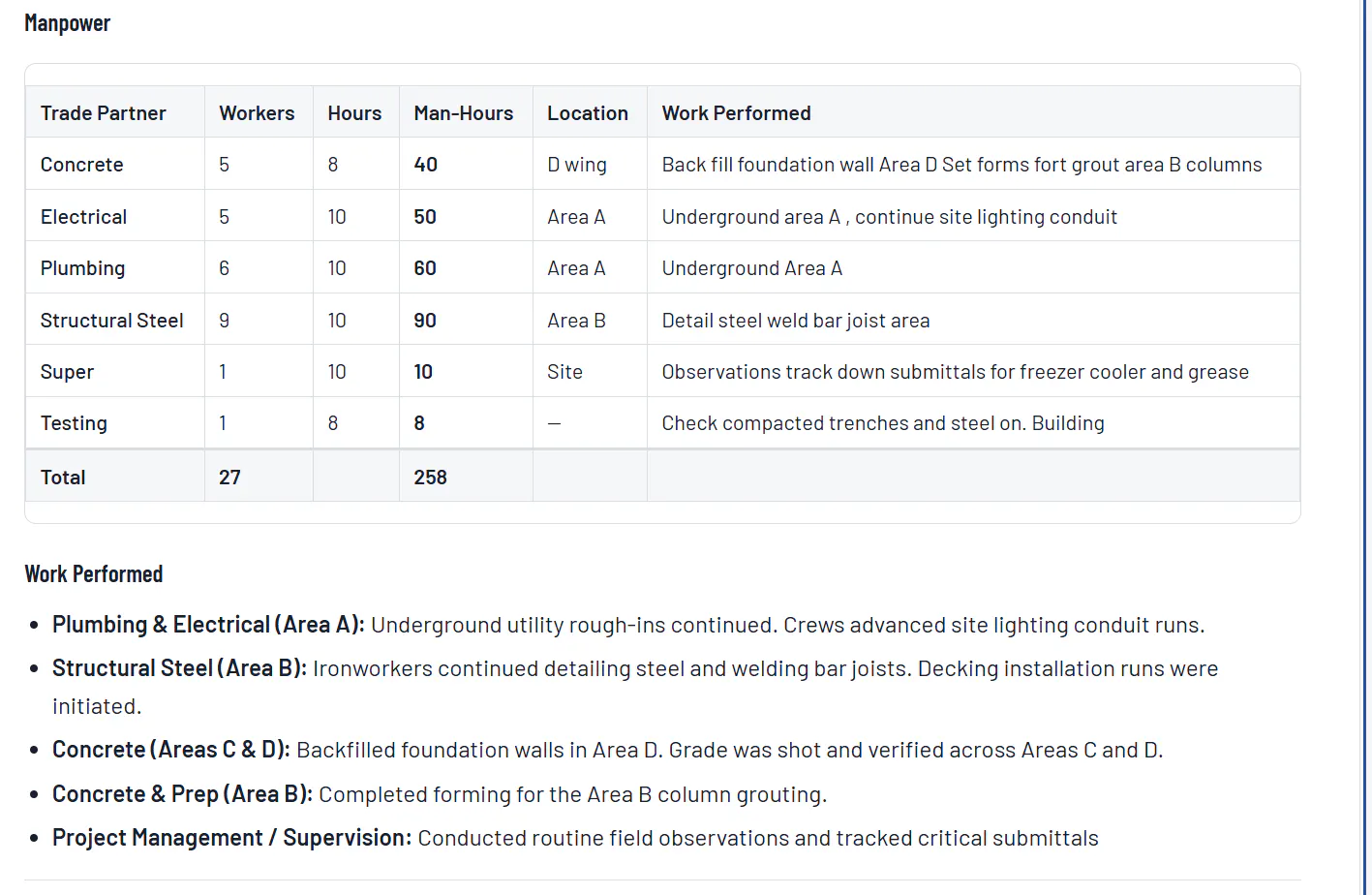
Task: Select the Workers column header
Action: (257, 113)
